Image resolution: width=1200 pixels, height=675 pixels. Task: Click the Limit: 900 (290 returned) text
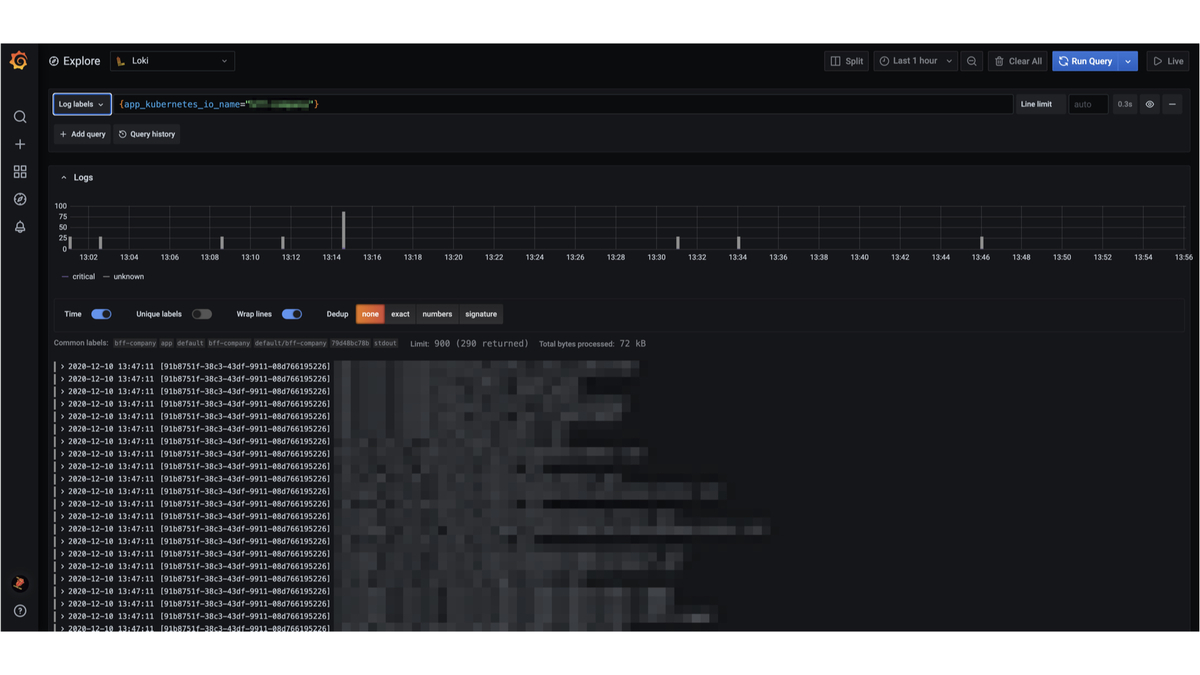point(469,343)
